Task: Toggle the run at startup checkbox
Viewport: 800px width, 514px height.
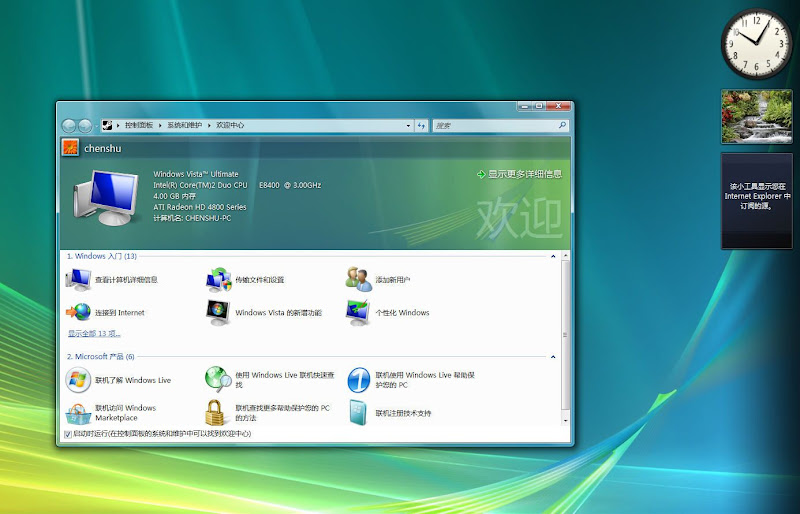Action: (x=68, y=434)
